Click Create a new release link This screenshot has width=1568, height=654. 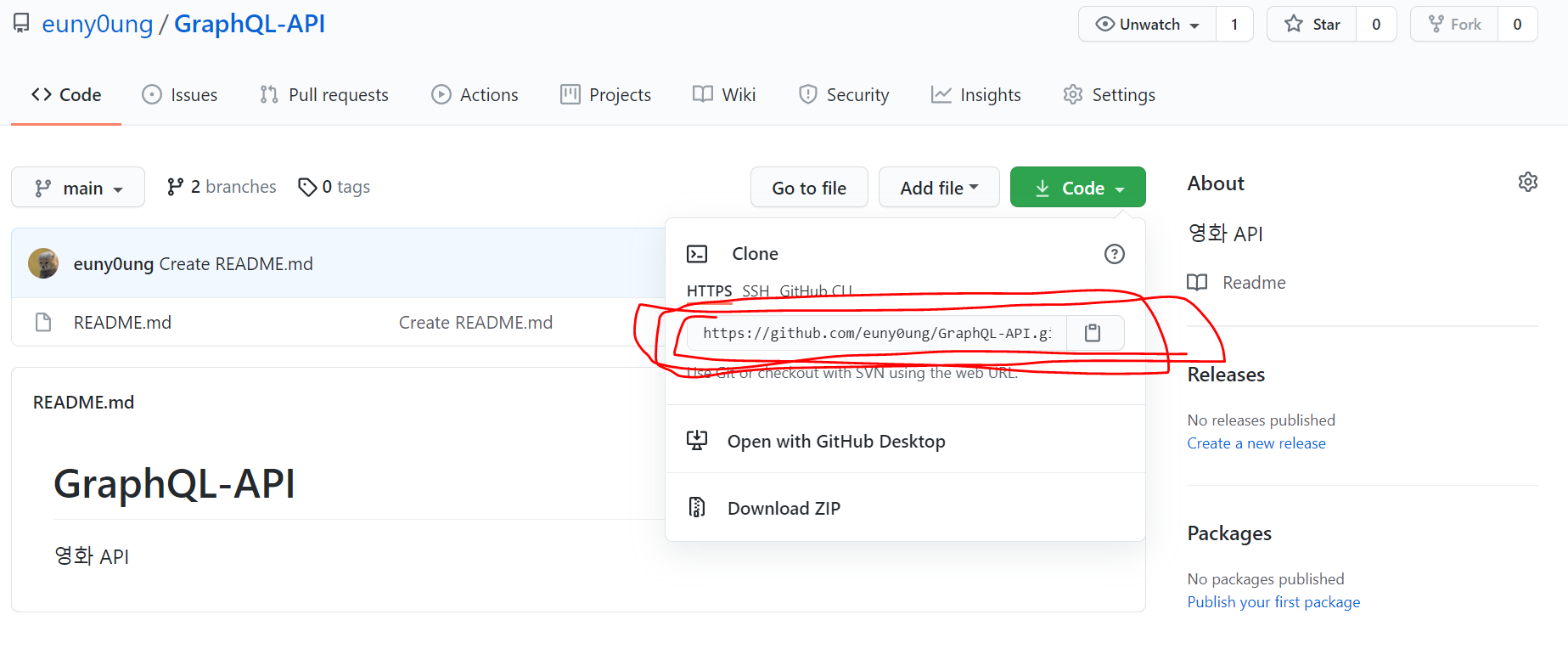pyautogui.click(x=1256, y=443)
